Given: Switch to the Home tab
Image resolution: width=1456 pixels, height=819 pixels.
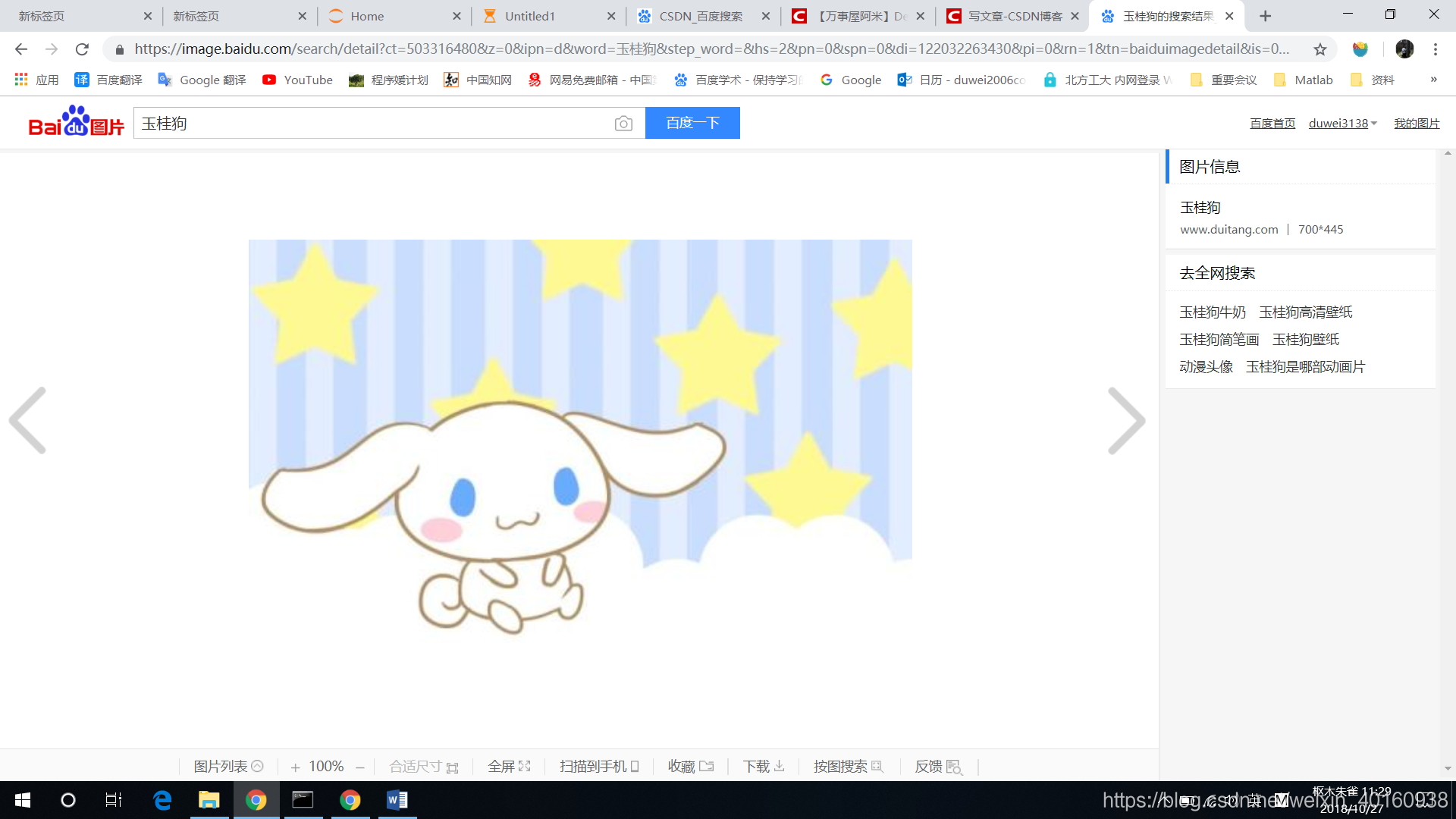Looking at the screenshot, I should tap(394, 16).
